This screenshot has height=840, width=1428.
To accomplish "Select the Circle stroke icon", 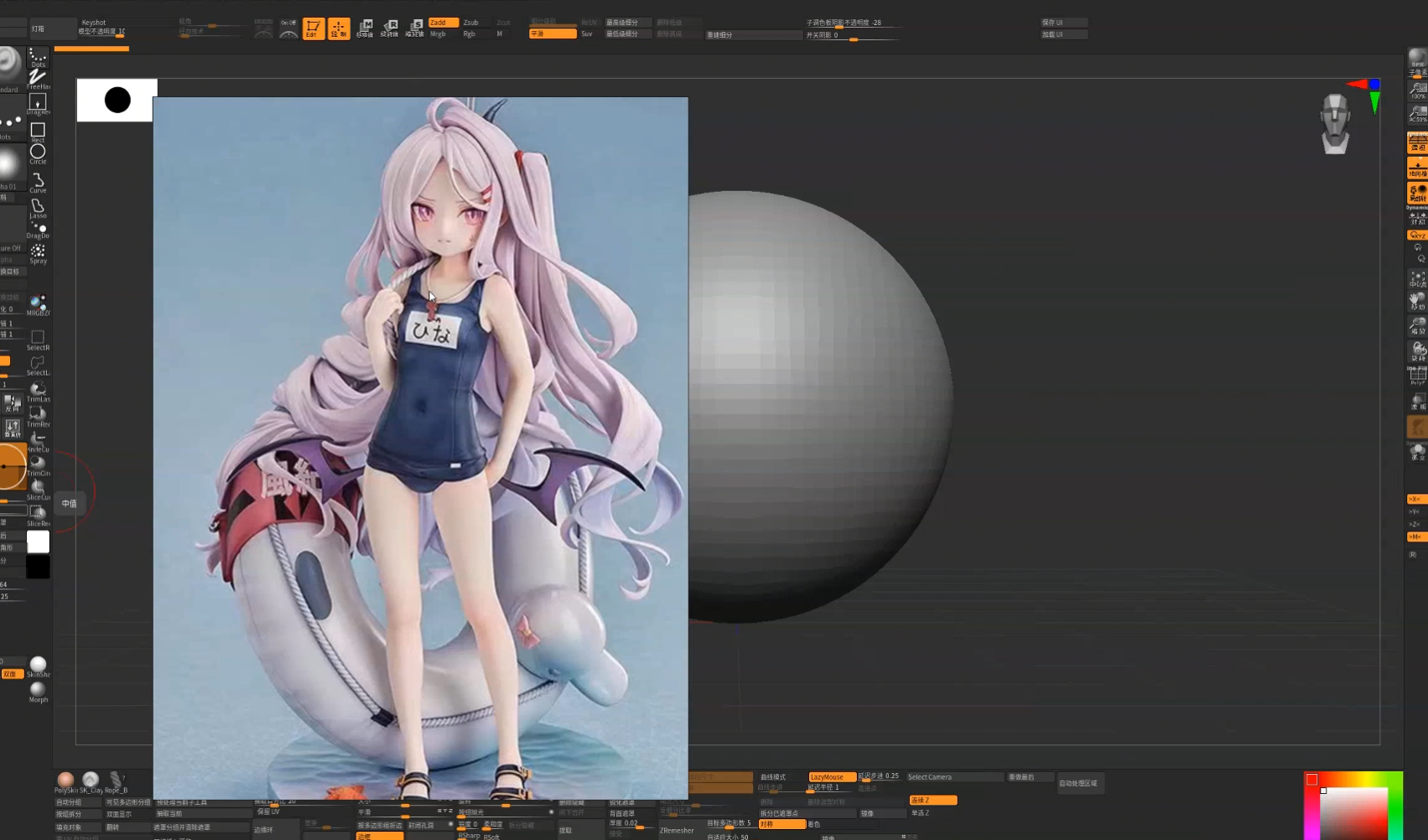I will 38,154.
